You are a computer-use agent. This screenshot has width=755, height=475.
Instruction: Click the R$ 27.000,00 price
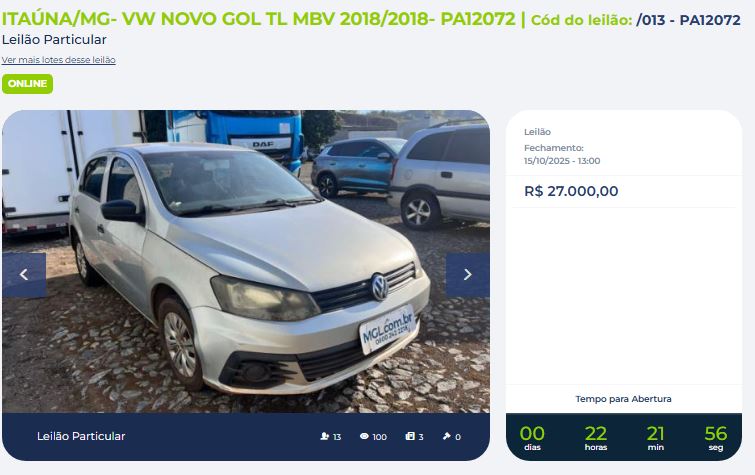(571, 191)
